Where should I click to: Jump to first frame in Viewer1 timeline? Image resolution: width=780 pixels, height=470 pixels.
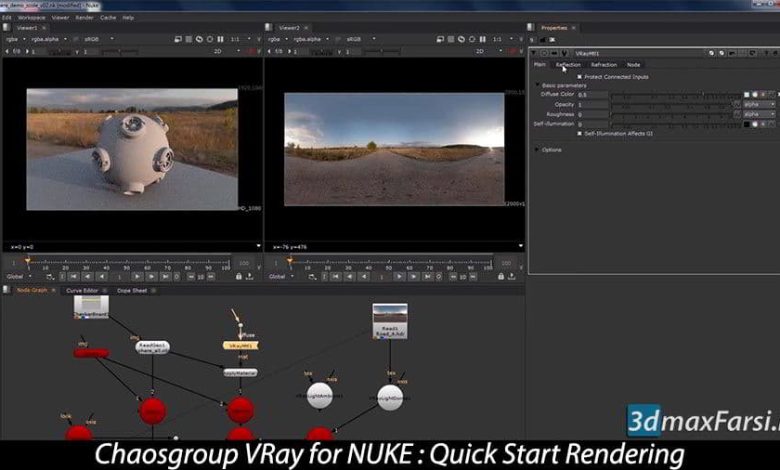73,277
